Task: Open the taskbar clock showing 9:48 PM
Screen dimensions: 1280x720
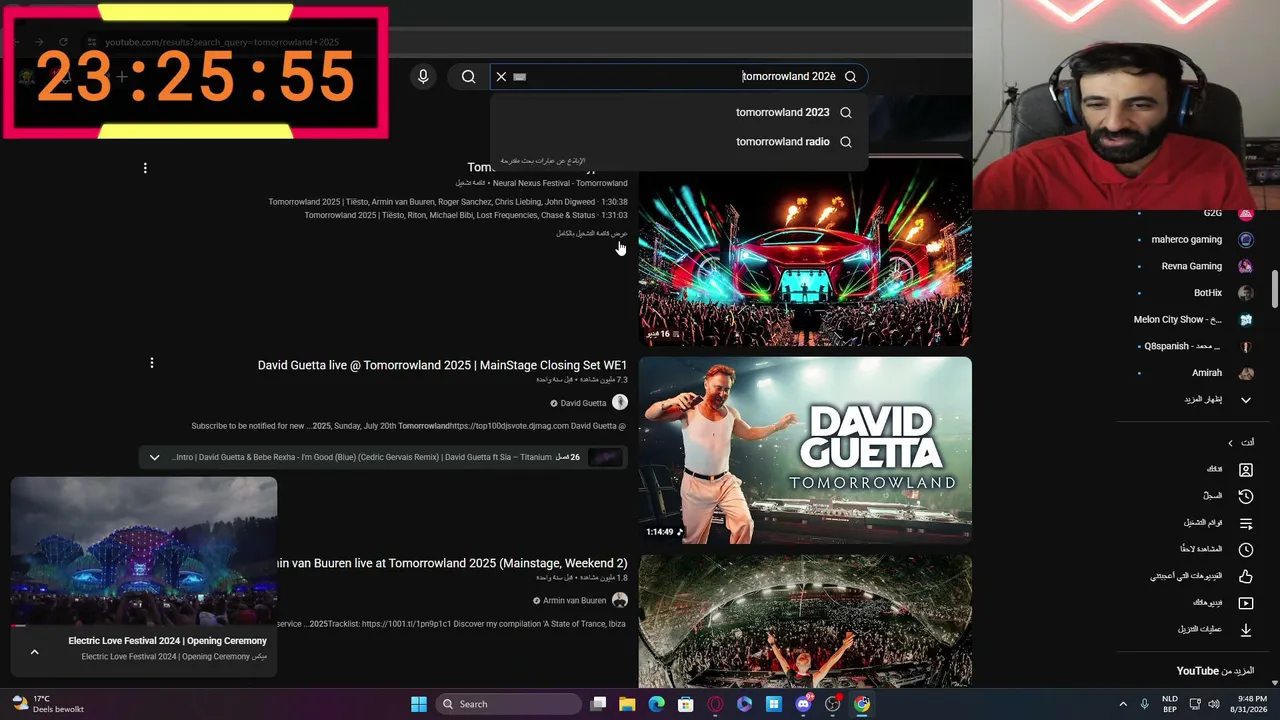Action: [1248, 704]
